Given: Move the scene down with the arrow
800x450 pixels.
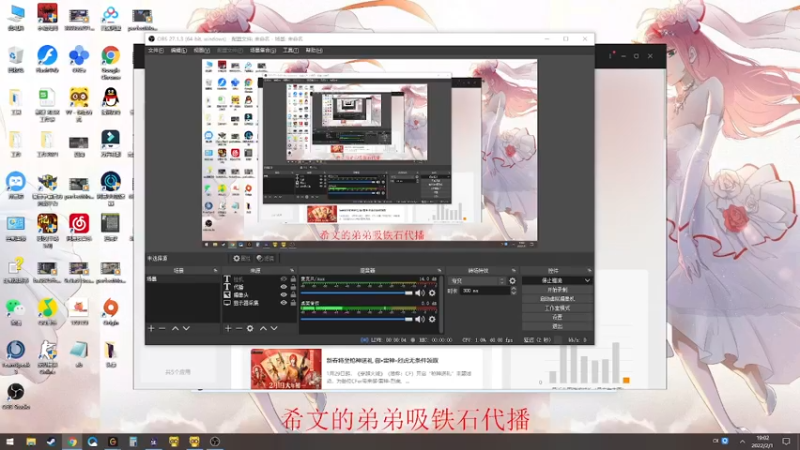Looking at the screenshot, I should point(186,329).
